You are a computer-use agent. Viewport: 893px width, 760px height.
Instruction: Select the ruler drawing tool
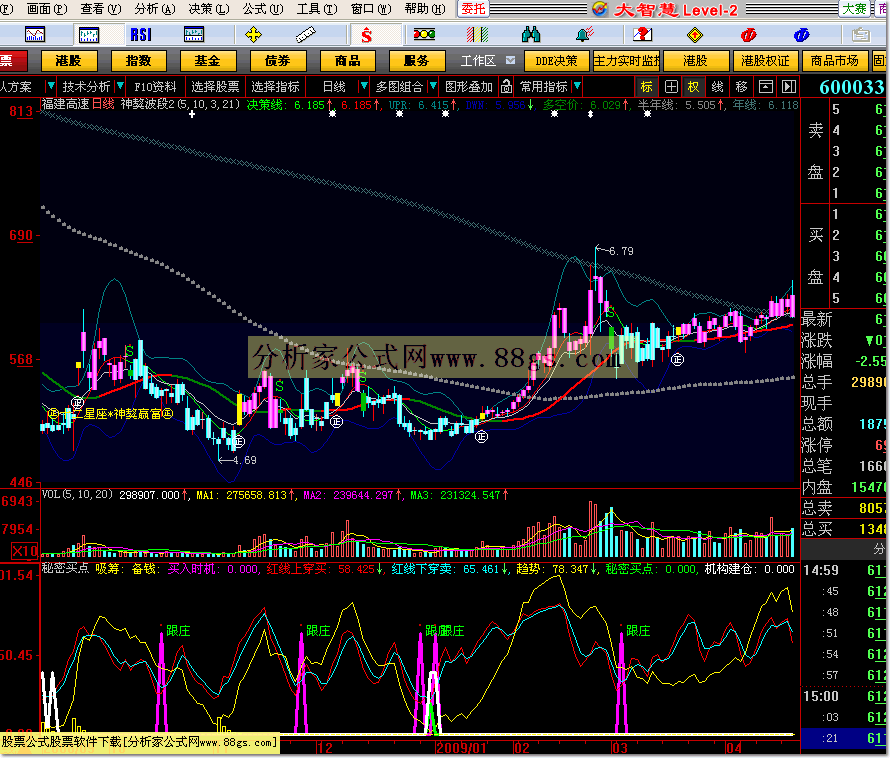[x=306, y=35]
